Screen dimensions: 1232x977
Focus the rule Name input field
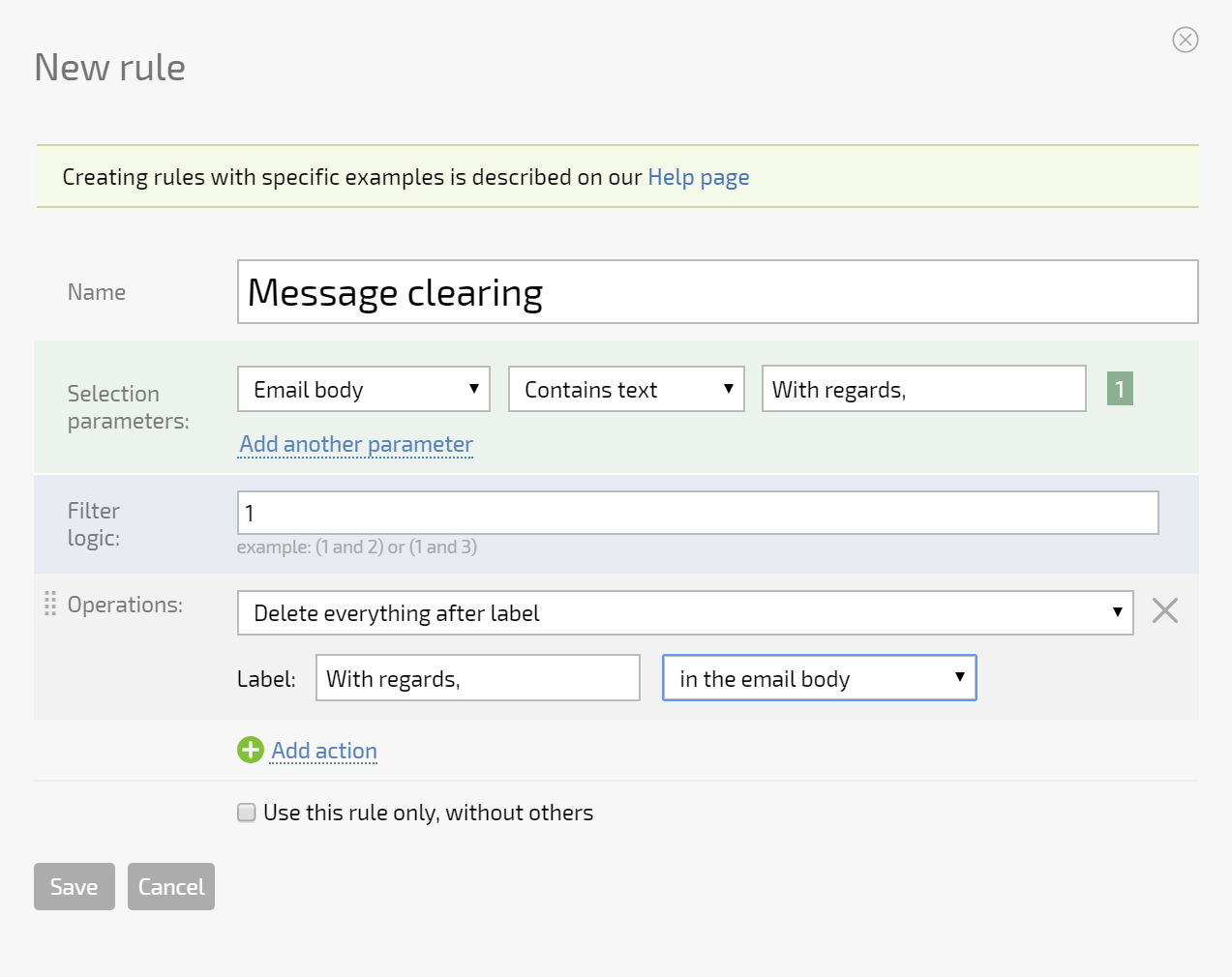pyautogui.click(x=718, y=291)
